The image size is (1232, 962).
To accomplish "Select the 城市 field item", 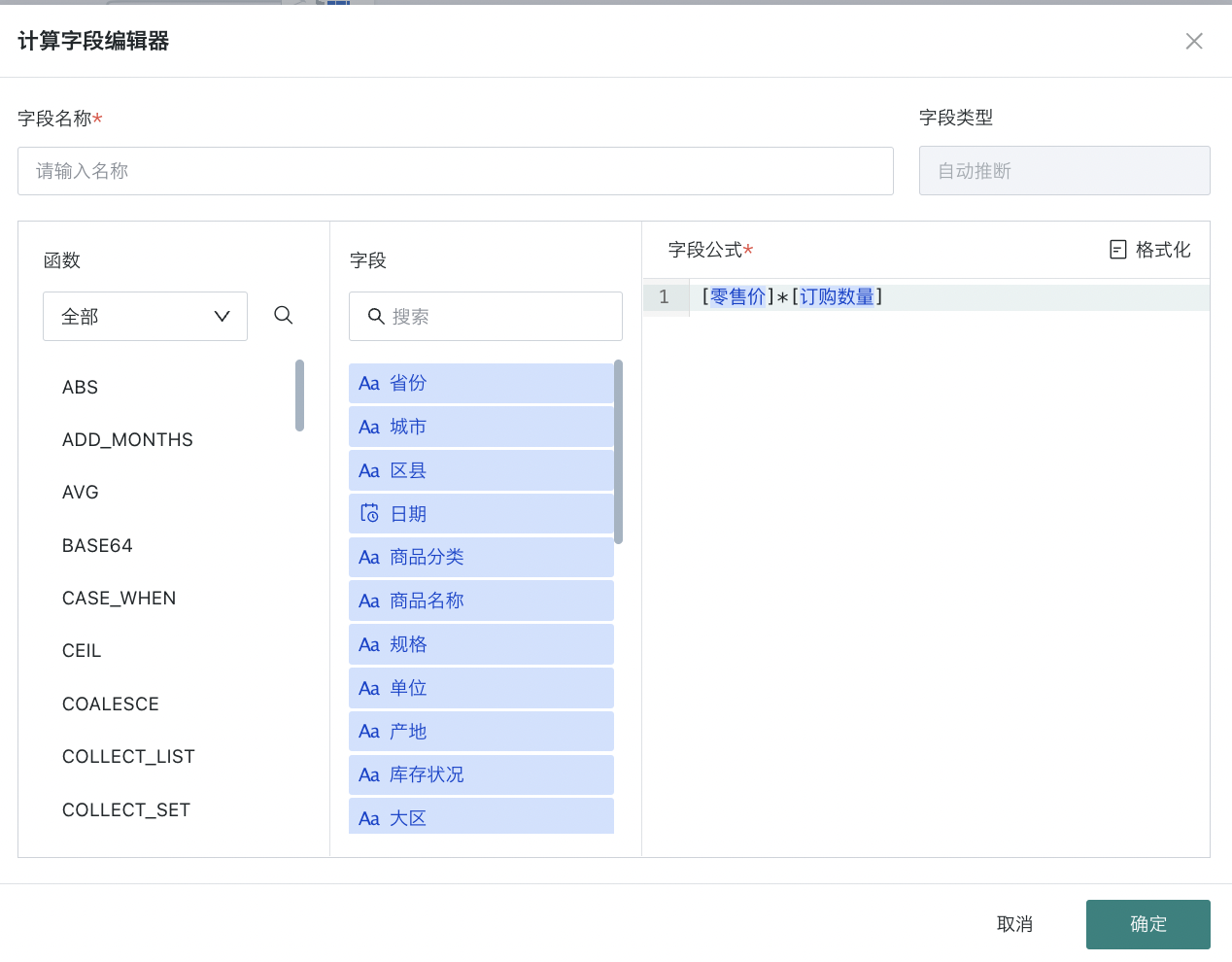I will [481, 427].
